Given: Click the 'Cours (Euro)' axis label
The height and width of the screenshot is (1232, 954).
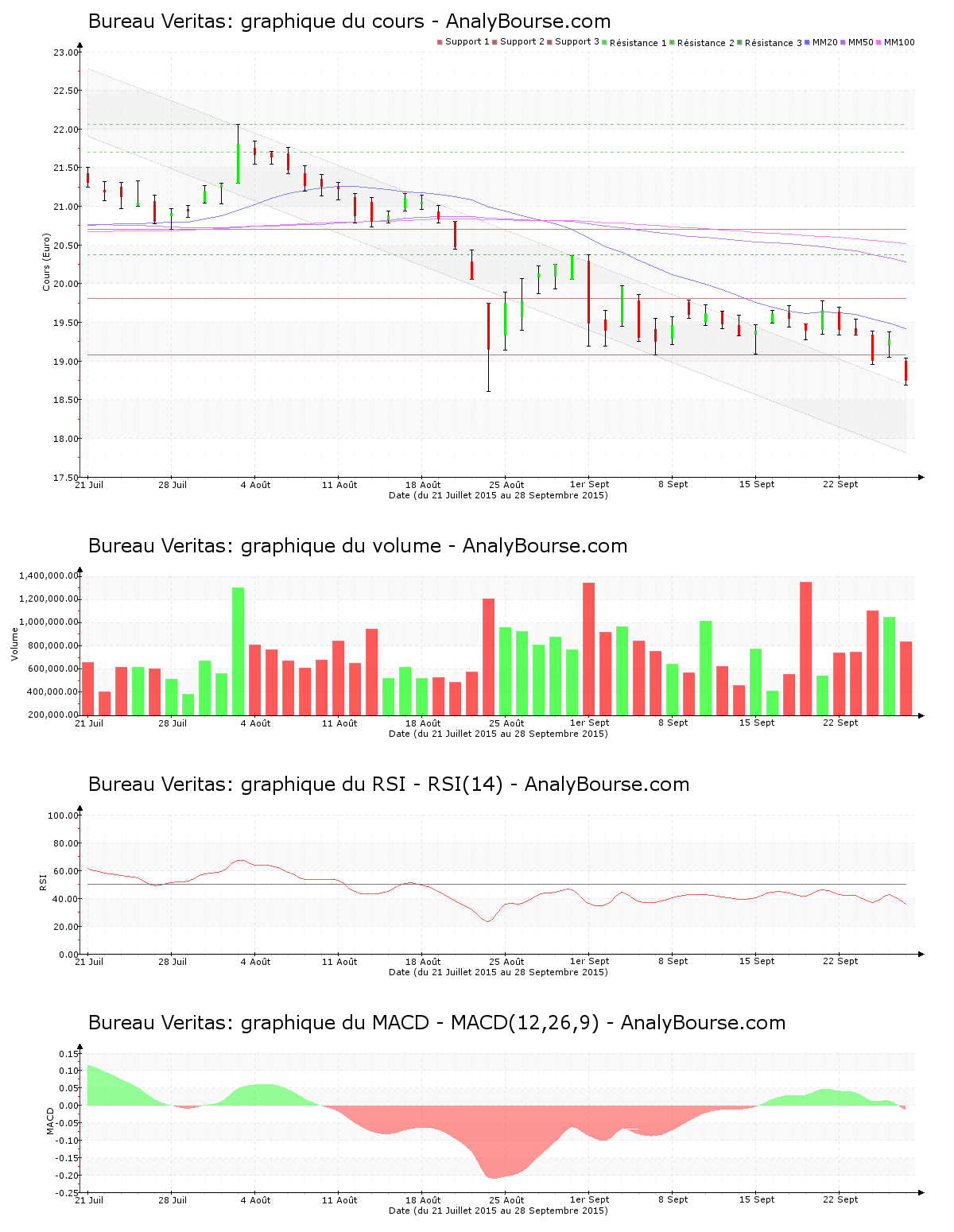Looking at the screenshot, I should (46, 262).
